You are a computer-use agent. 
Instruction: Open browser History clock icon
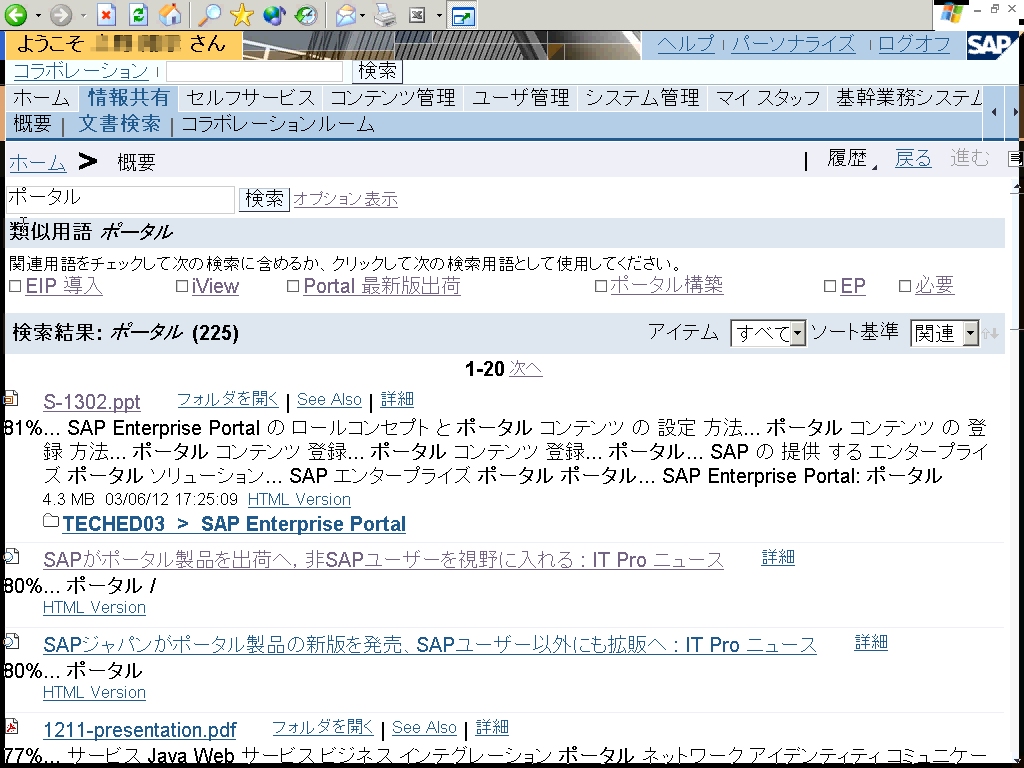(306, 14)
